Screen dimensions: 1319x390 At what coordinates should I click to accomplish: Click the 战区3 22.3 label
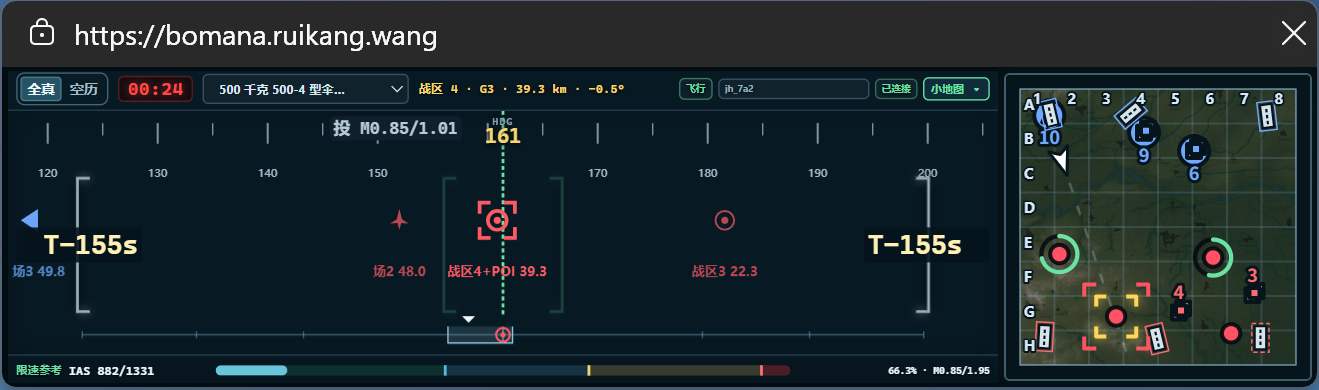725,271
